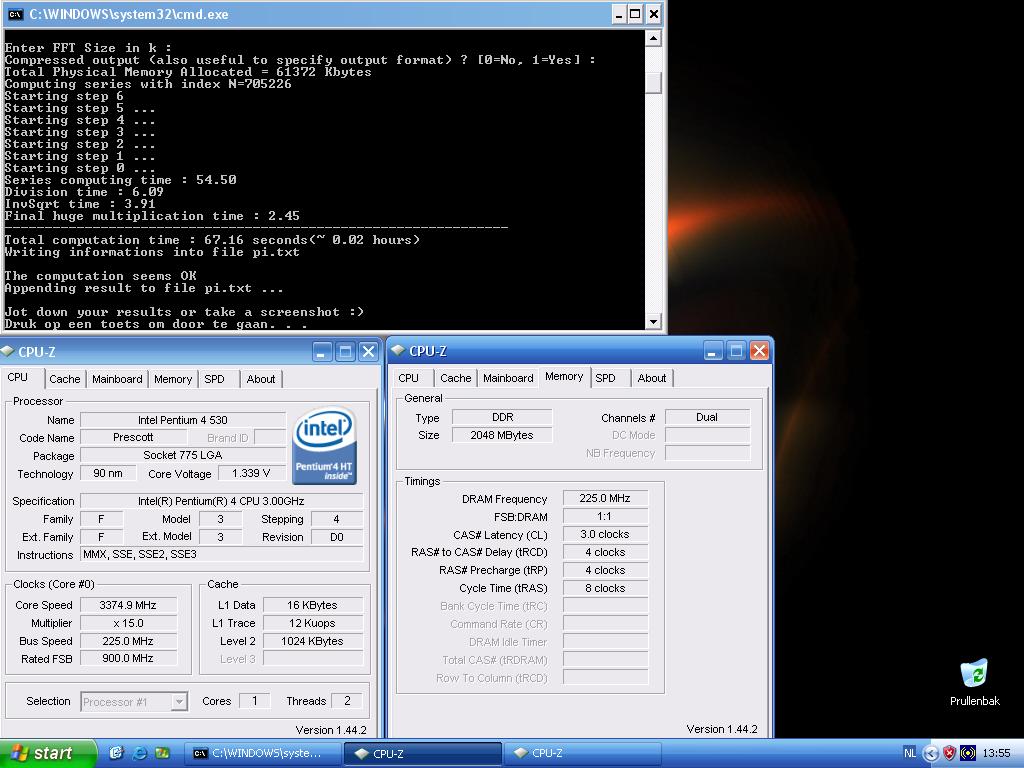Click the red shield security tray icon
The width and height of the screenshot is (1024, 768).
pyautogui.click(x=950, y=753)
